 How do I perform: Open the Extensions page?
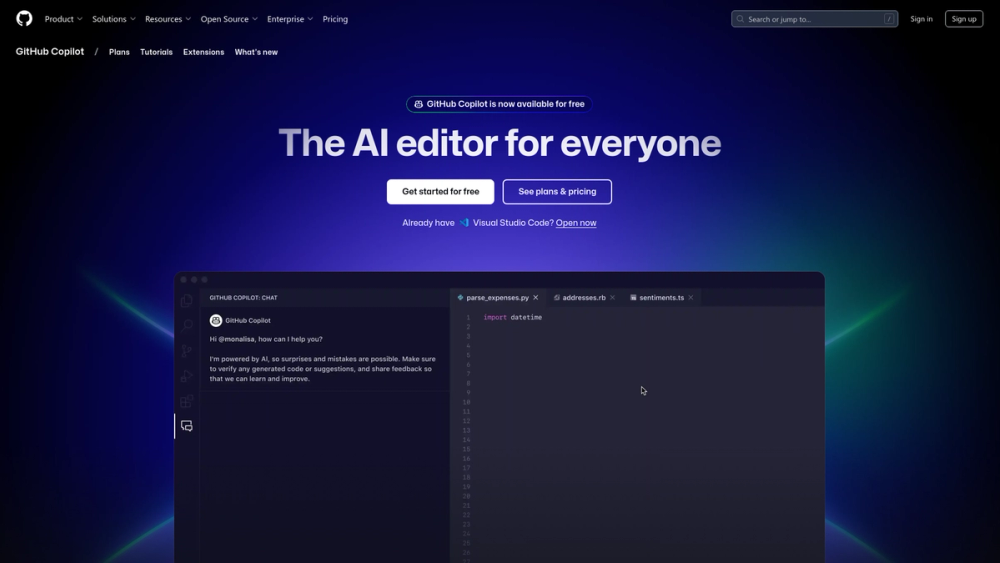pos(203,52)
